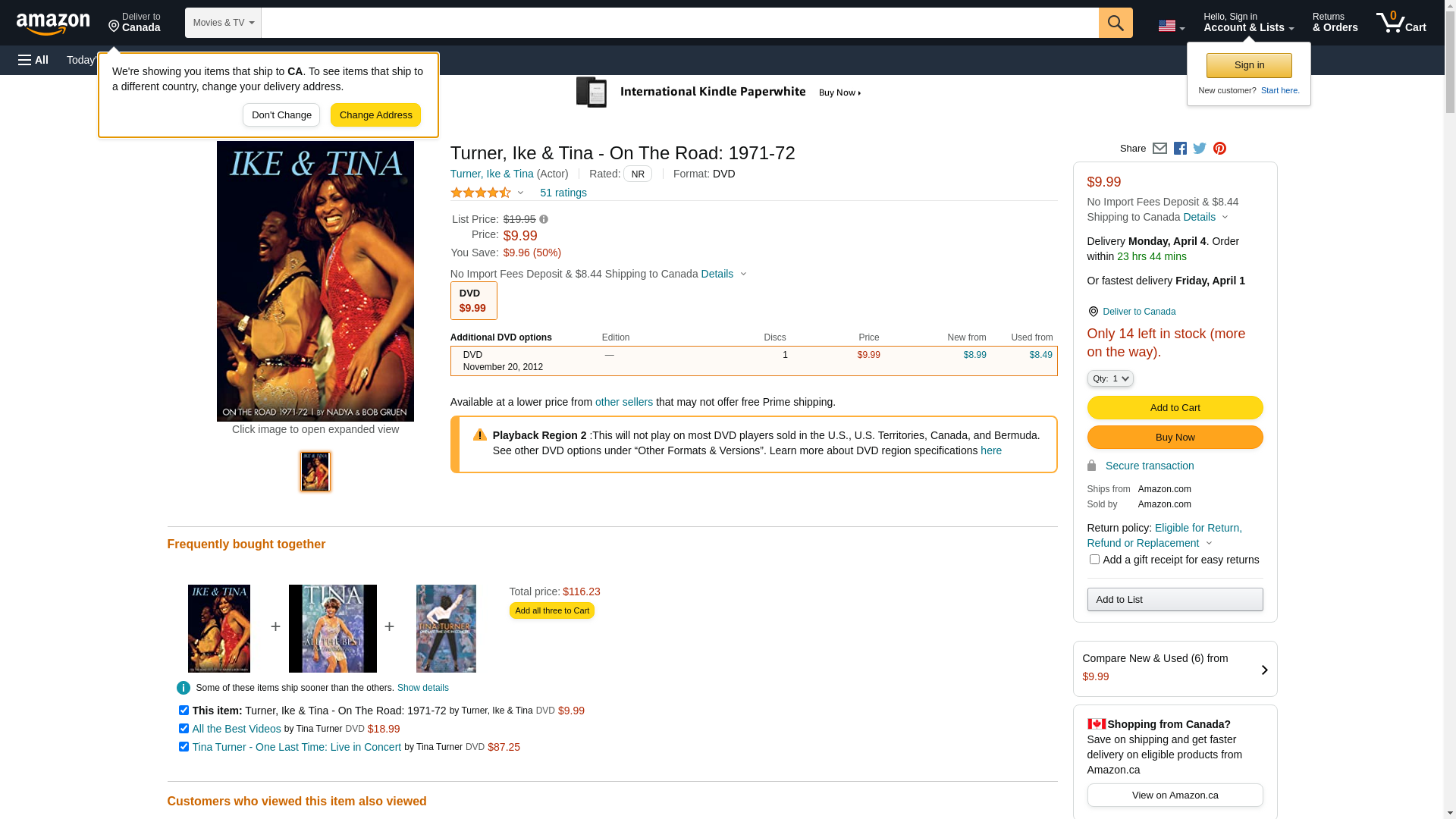Viewport: 1456px width, 819px height.
Task: Open Returns & Orders
Action: (x=1335, y=23)
